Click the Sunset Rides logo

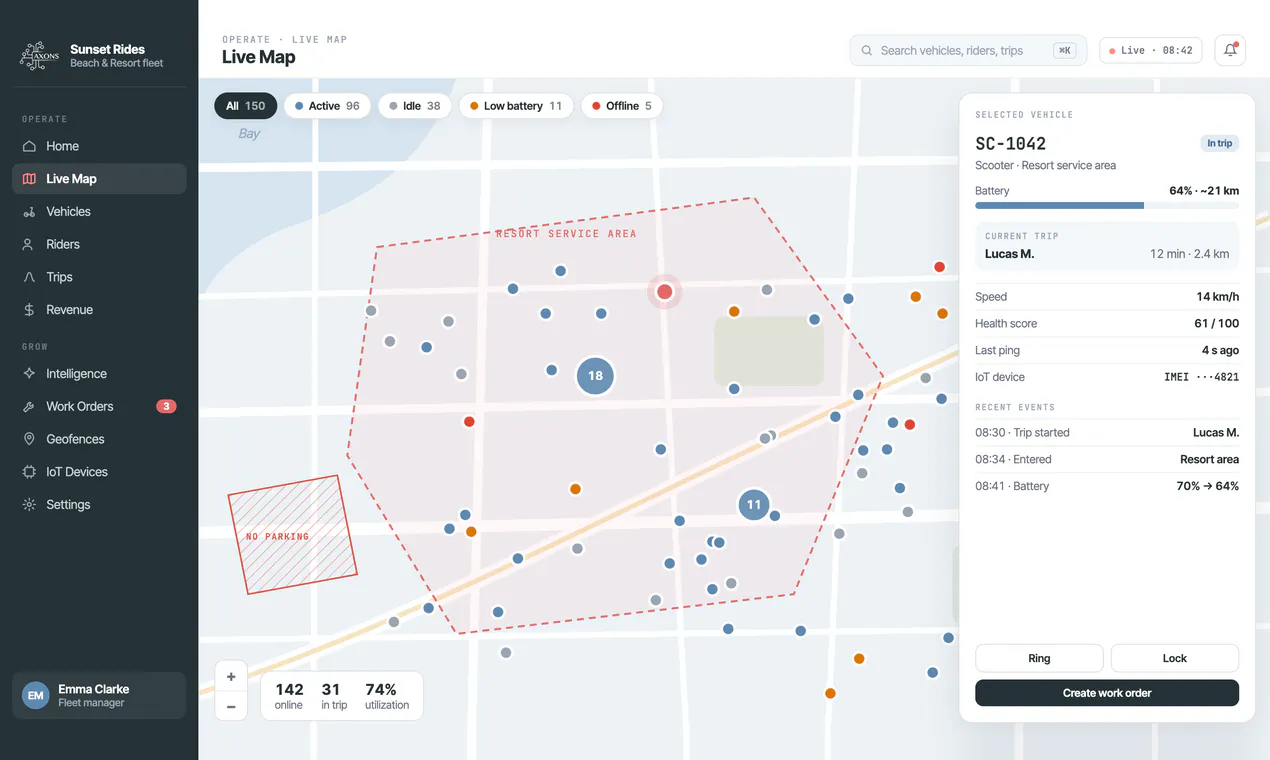click(x=40, y=55)
